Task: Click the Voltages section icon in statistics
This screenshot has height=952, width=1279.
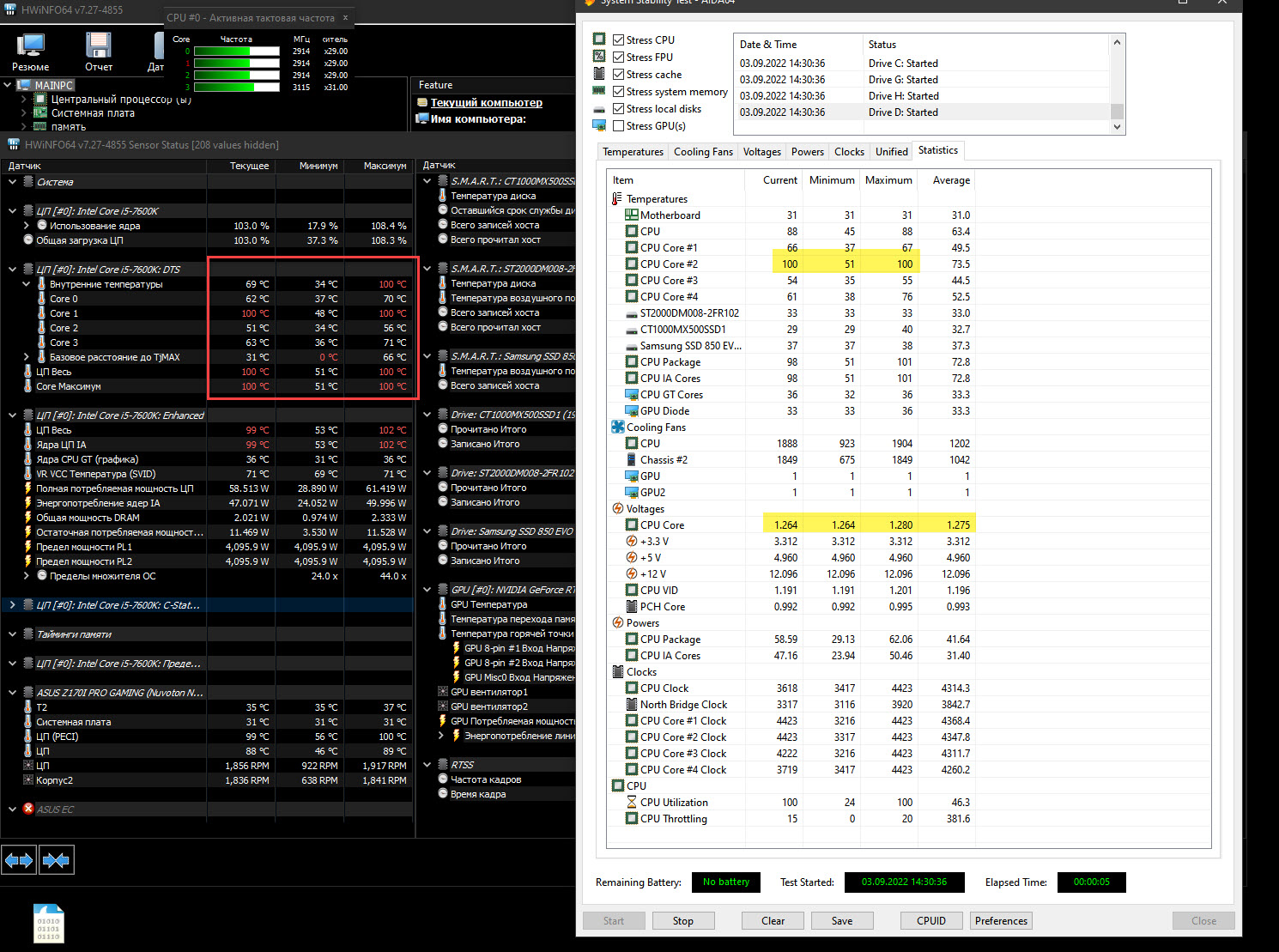Action: point(618,509)
